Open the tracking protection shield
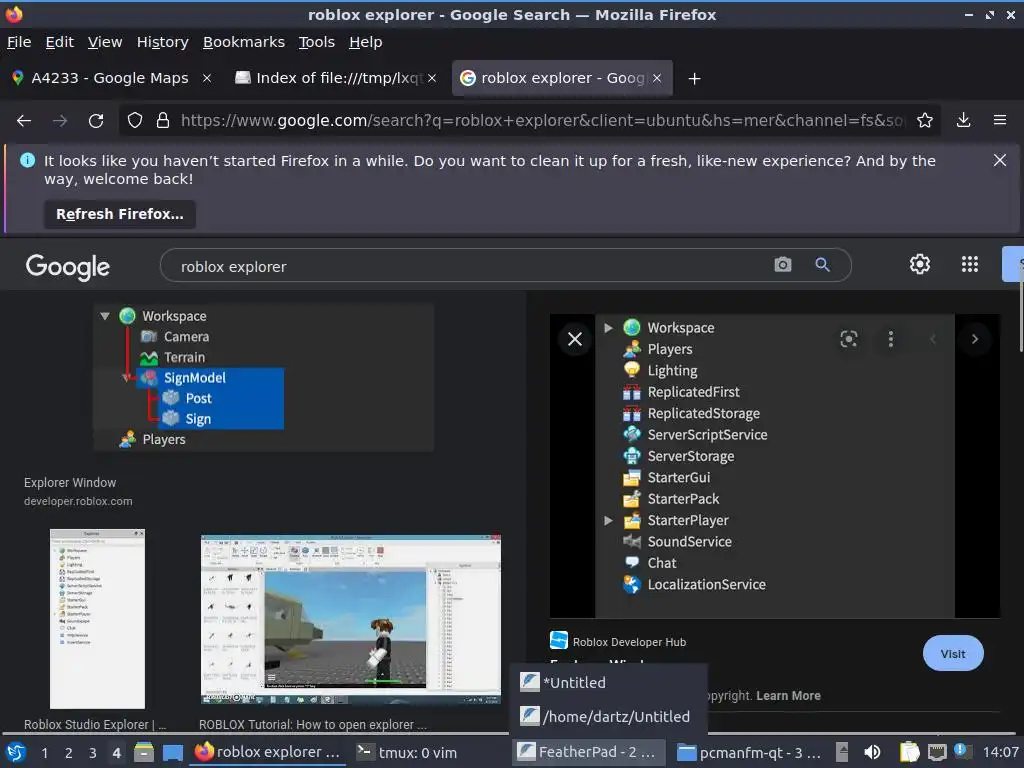 (x=135, y=120)
